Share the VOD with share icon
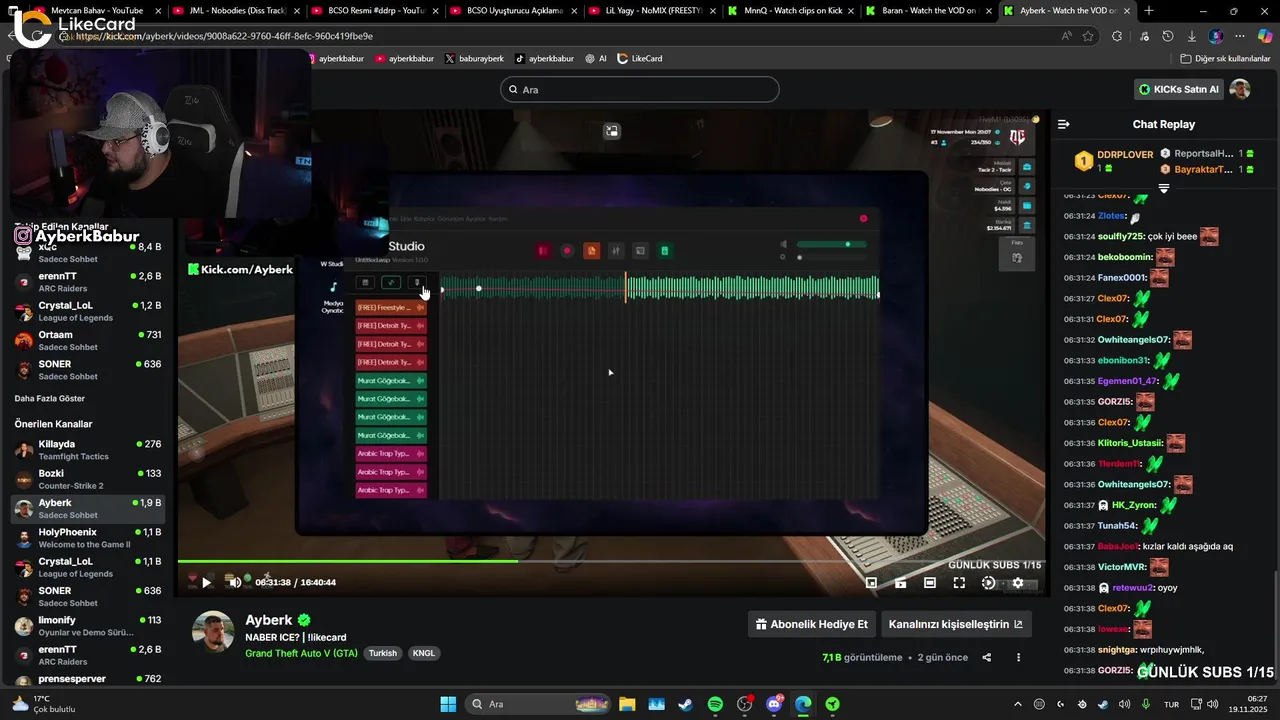Screen dimensions: 1280x720 987,657
